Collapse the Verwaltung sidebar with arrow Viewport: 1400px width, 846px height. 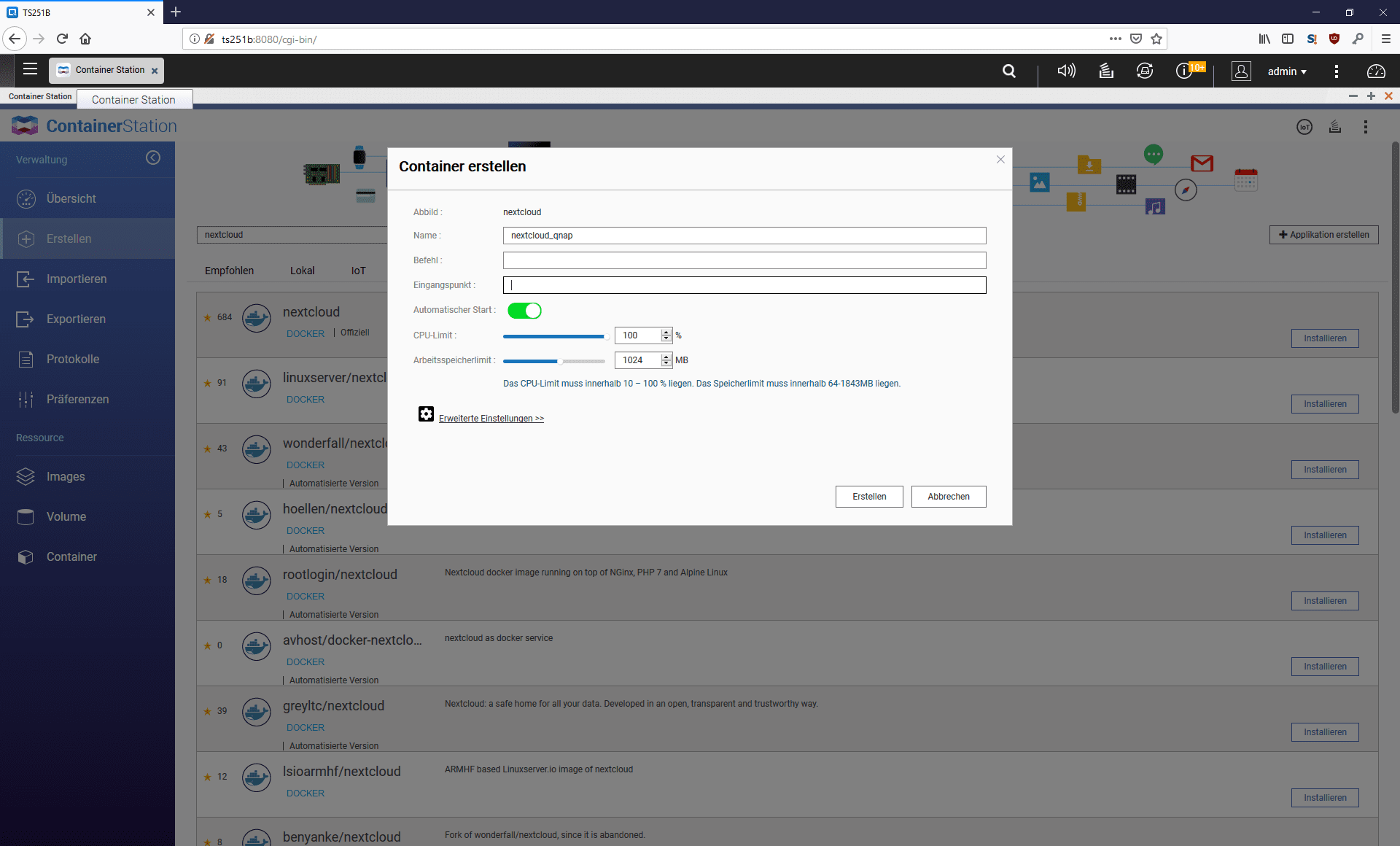point(153,158)
